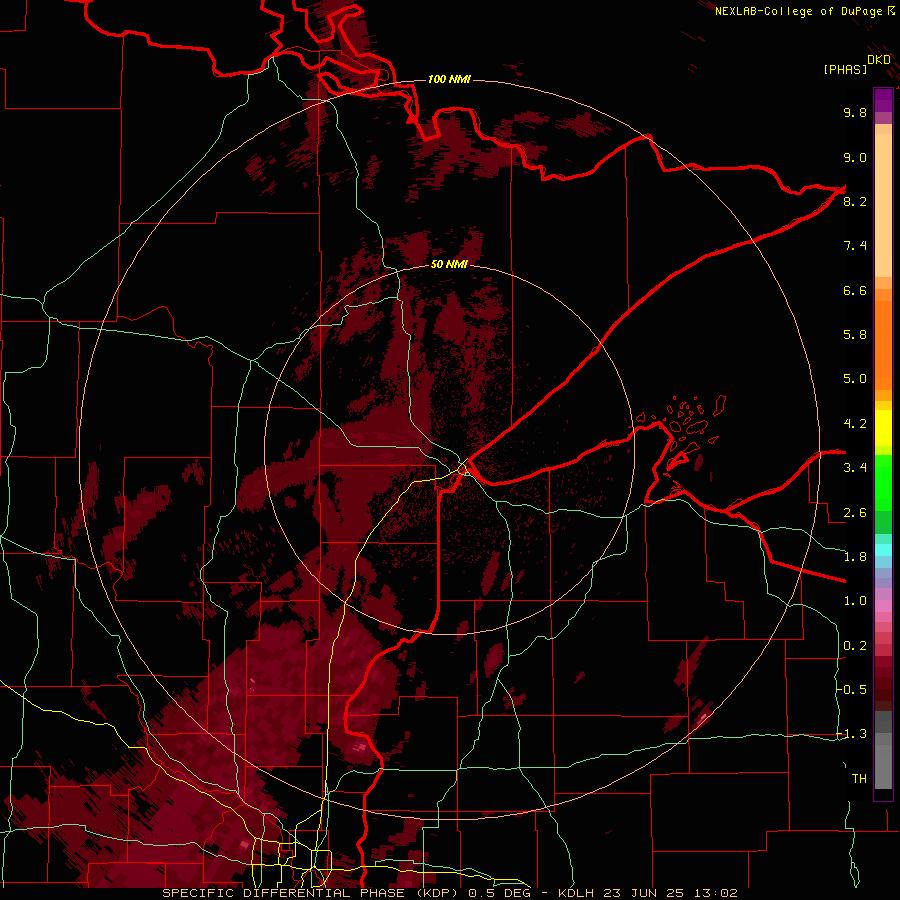
Task: Select the 8.2 scale value
Action: 855,201
